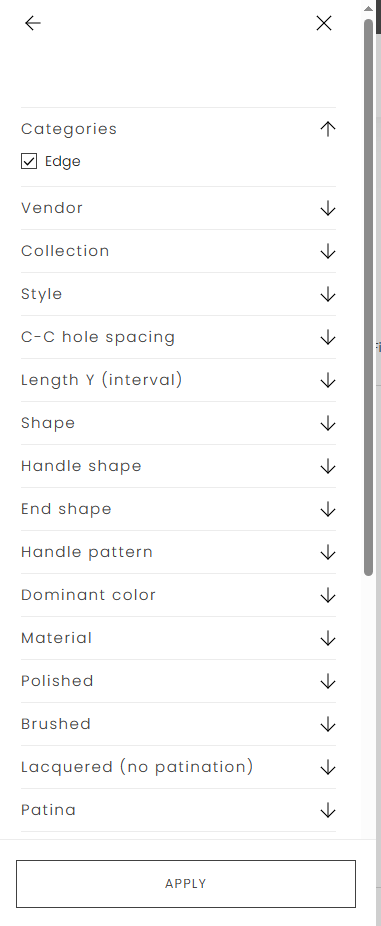This screenshot has width=381, height=926.
Task: Collapse Categories using the up arrow
Action: coord(328,129)
